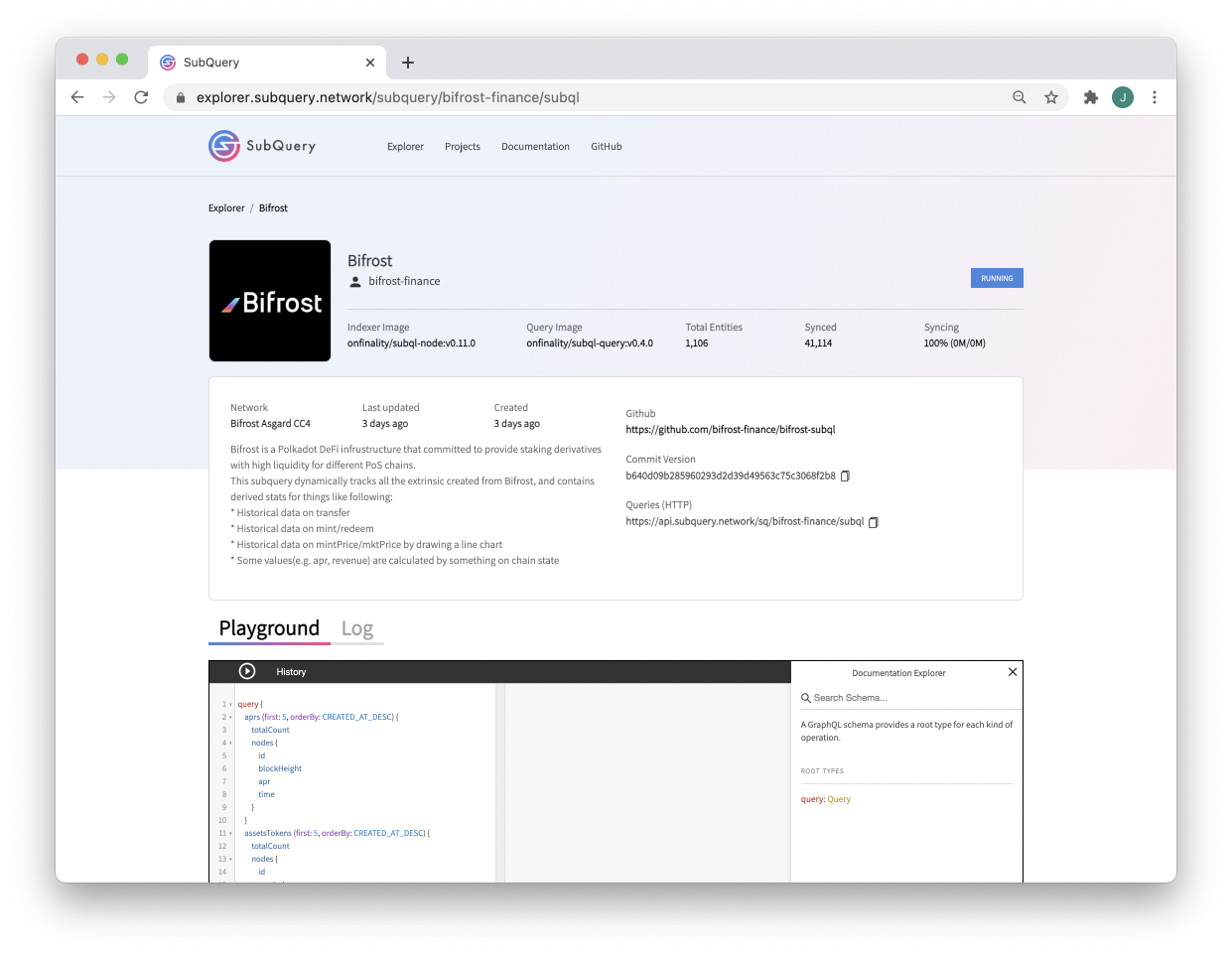Click totalCount on editor line 3
The height and width of the screenshot is (956, 1232).
click(x=270, y=731)
